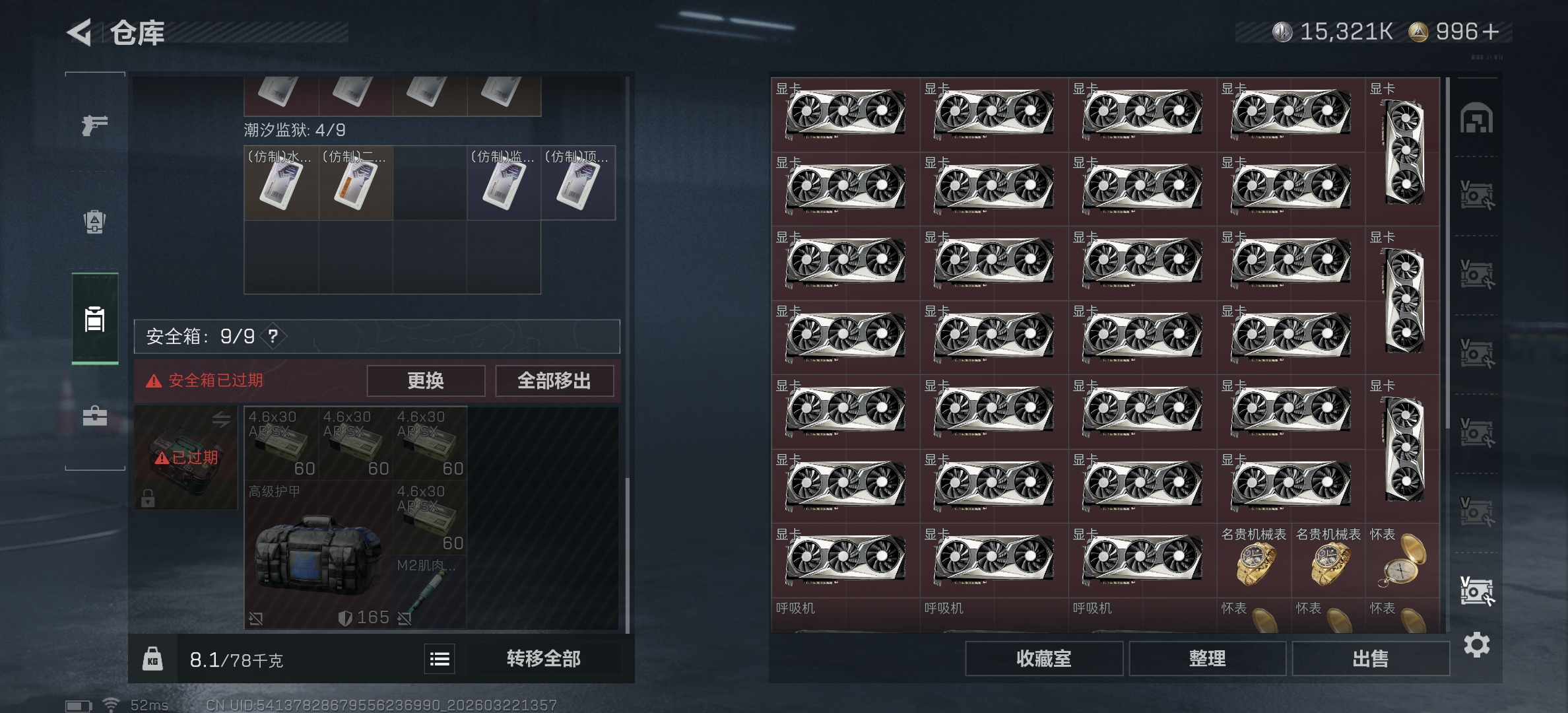The height and width of the screenshot is (713, 1568).
Task: Select the expired safe box swap icon
Action: pos(221,419)
